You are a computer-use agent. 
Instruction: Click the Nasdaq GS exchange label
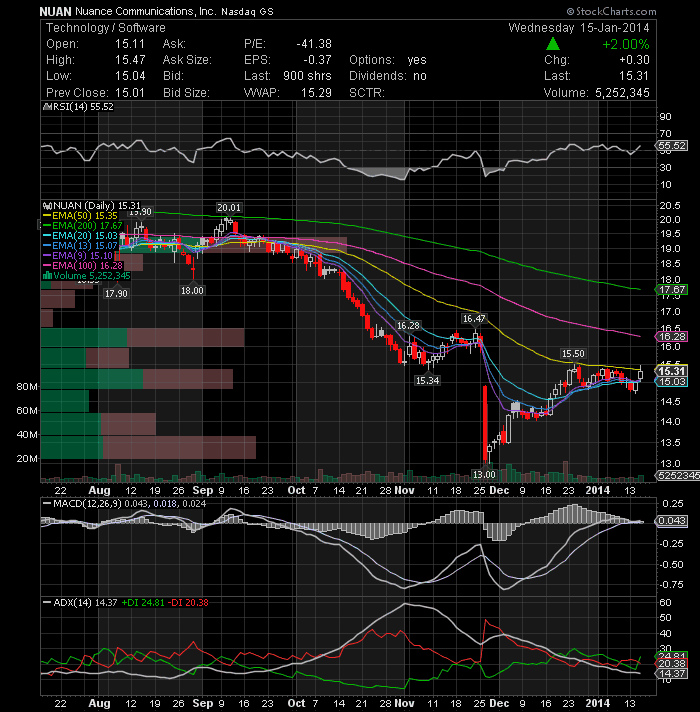coord(247,12)
